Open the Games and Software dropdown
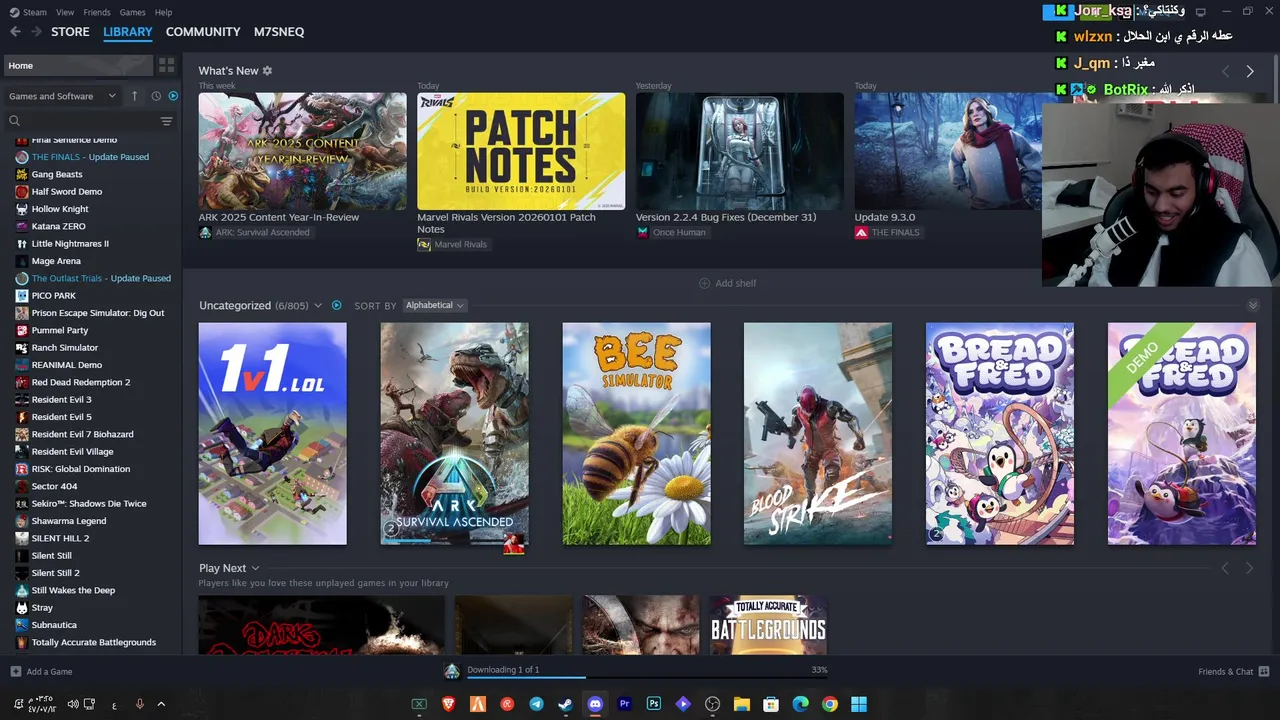1280x720 pixels. point(62,96)
